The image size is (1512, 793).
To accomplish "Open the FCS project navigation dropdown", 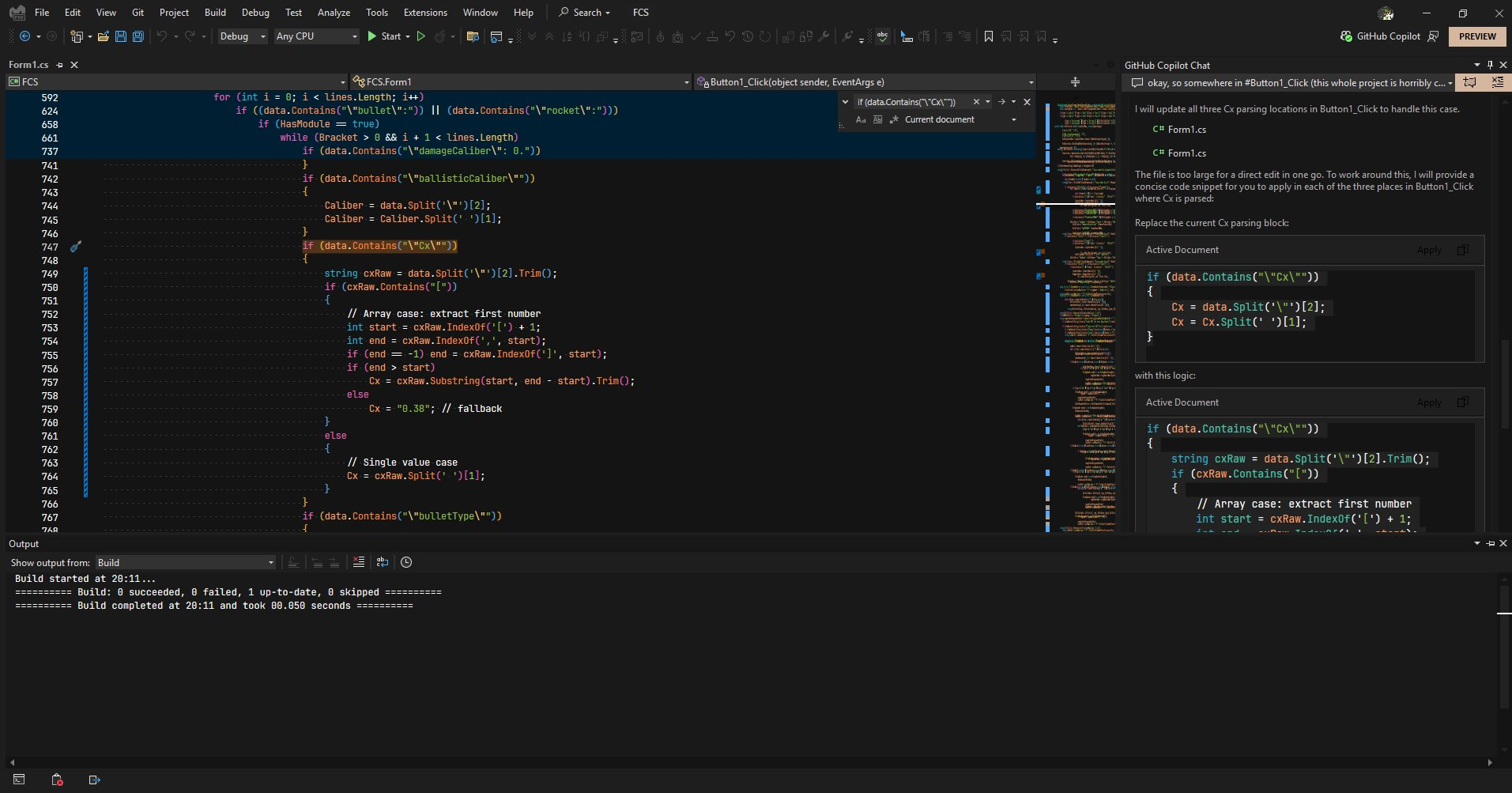I will pos(177,81).
